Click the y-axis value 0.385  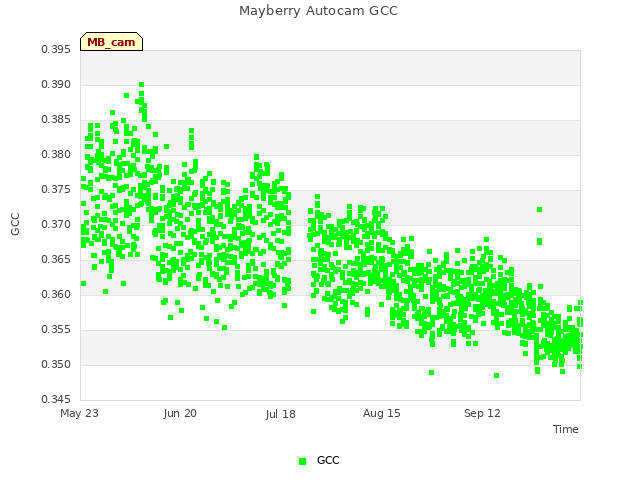56,120
